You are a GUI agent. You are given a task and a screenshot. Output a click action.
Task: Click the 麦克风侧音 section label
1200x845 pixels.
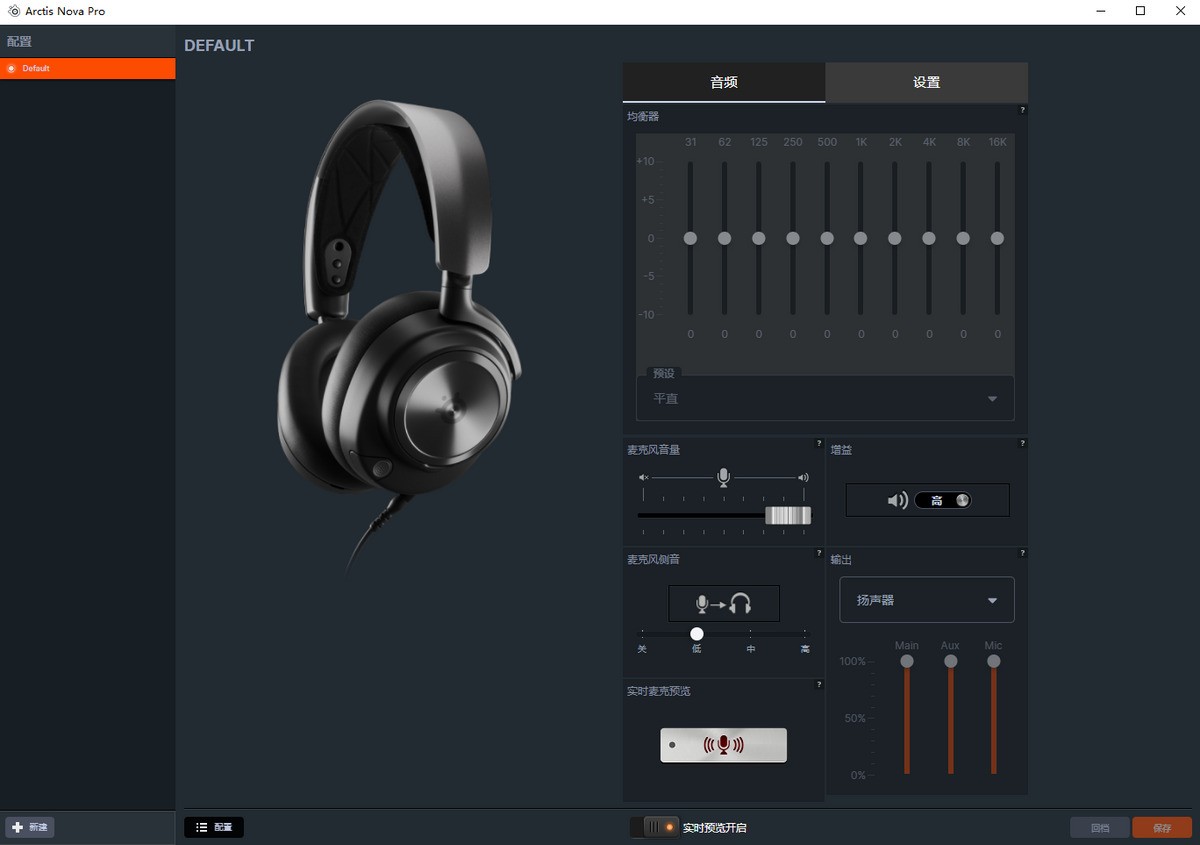pyautogui.click(x=653, y=559)
